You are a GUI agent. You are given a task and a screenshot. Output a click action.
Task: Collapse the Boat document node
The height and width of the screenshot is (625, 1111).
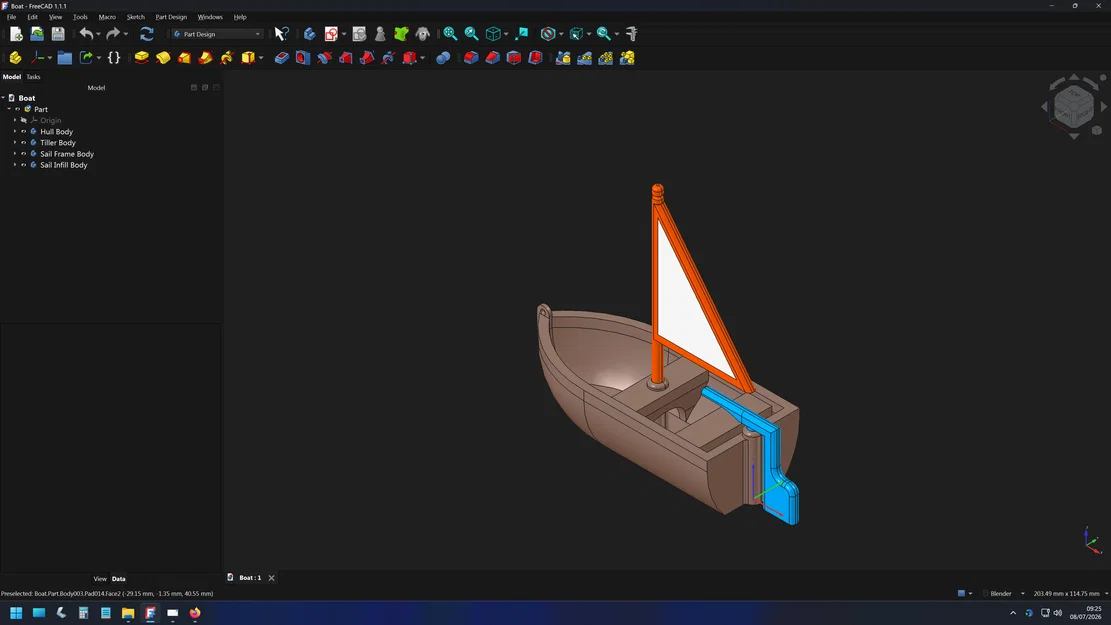click(4, 98)
